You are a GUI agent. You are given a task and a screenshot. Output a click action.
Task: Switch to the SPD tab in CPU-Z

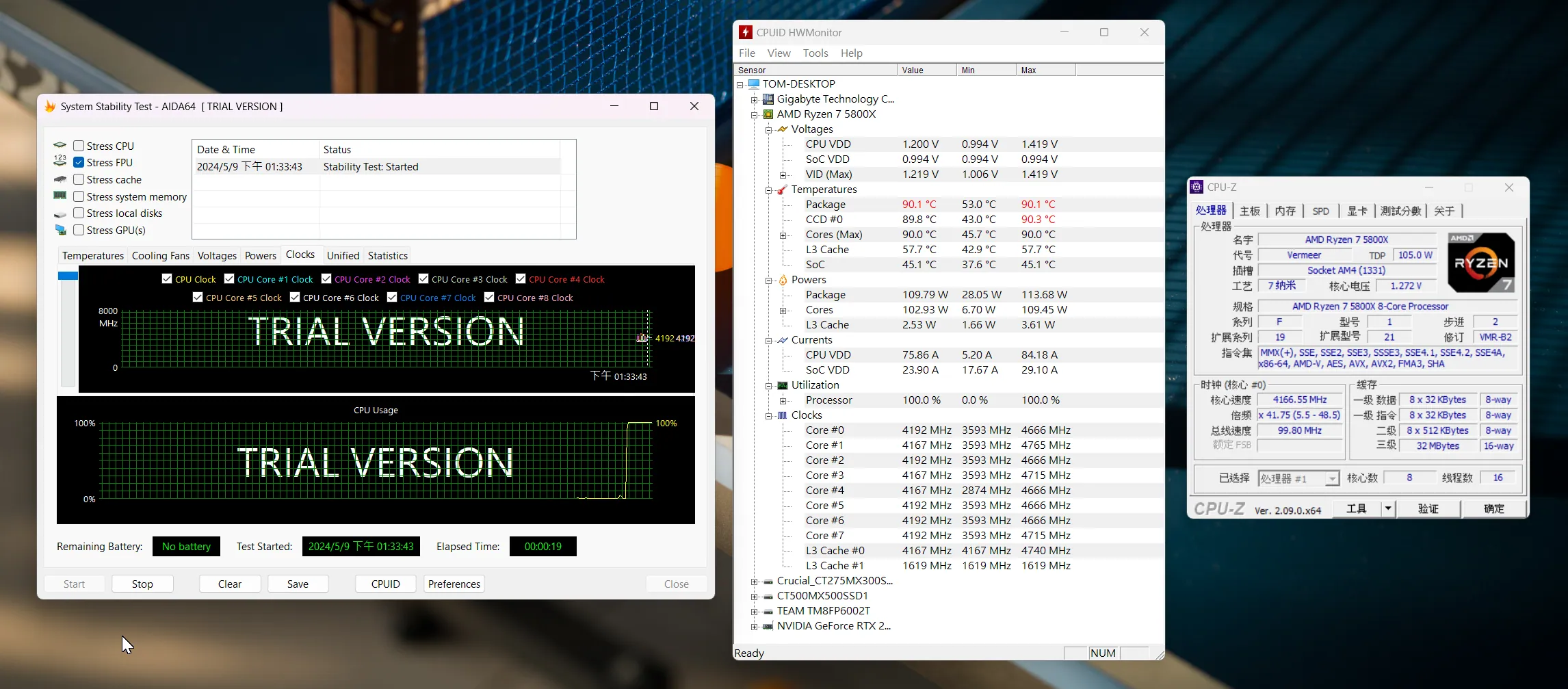pos(1321,211)
